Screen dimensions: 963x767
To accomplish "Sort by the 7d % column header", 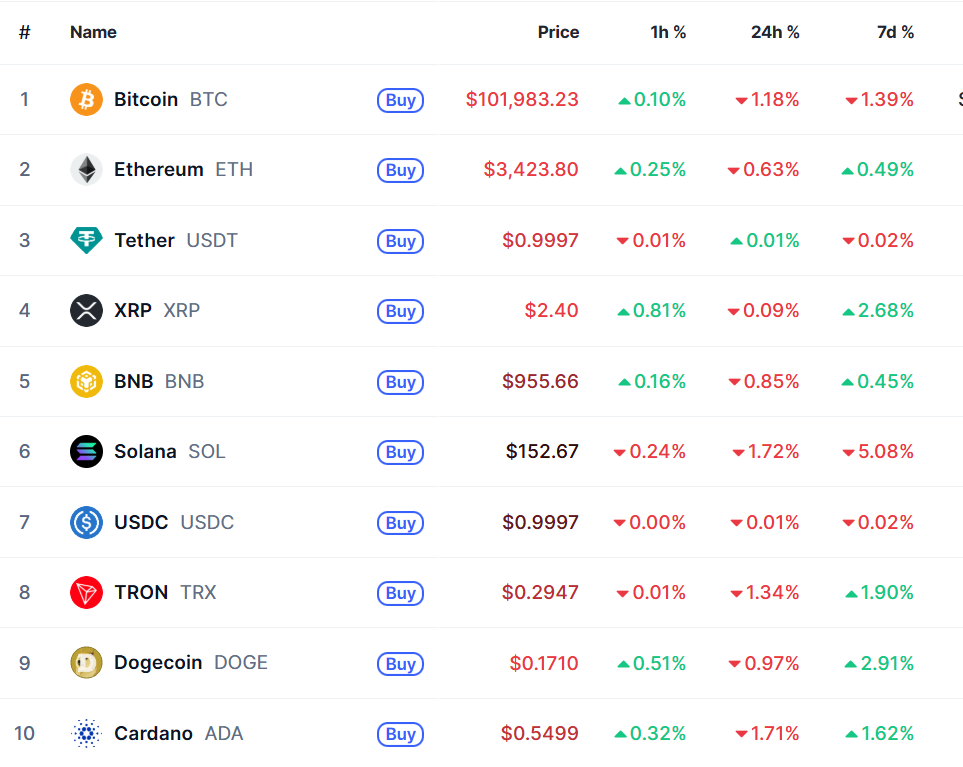I will pyautogui.click(x=895, y=32).
